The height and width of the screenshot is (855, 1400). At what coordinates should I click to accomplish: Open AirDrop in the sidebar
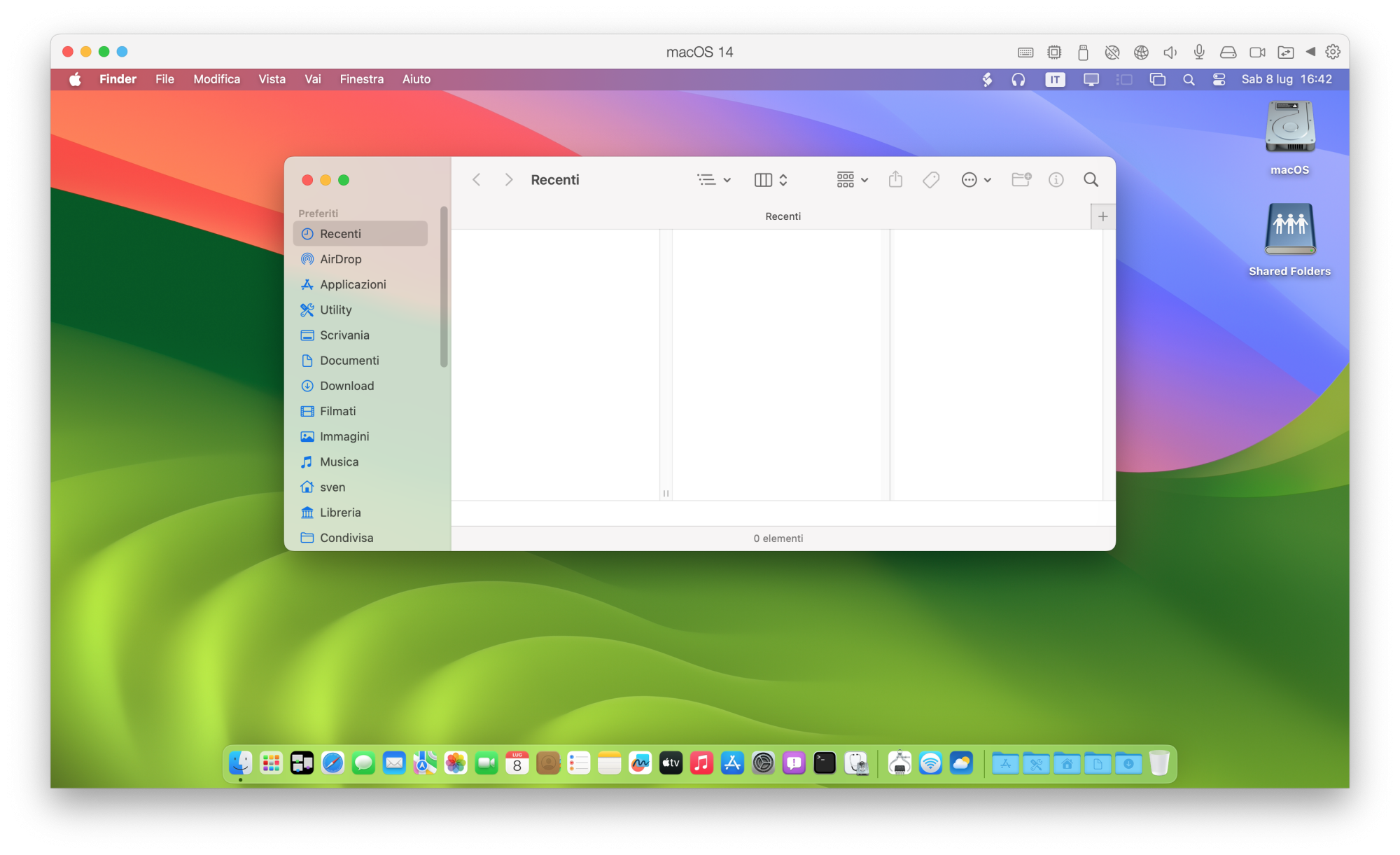coord(340,259)
